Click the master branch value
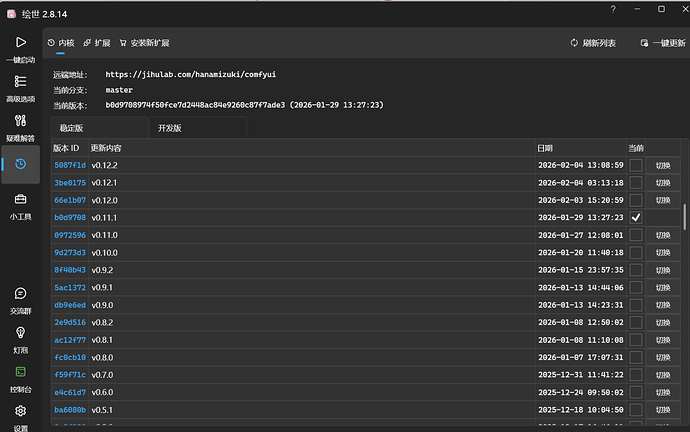This screenshot has height=432, width=690. (x=119, y=90)
